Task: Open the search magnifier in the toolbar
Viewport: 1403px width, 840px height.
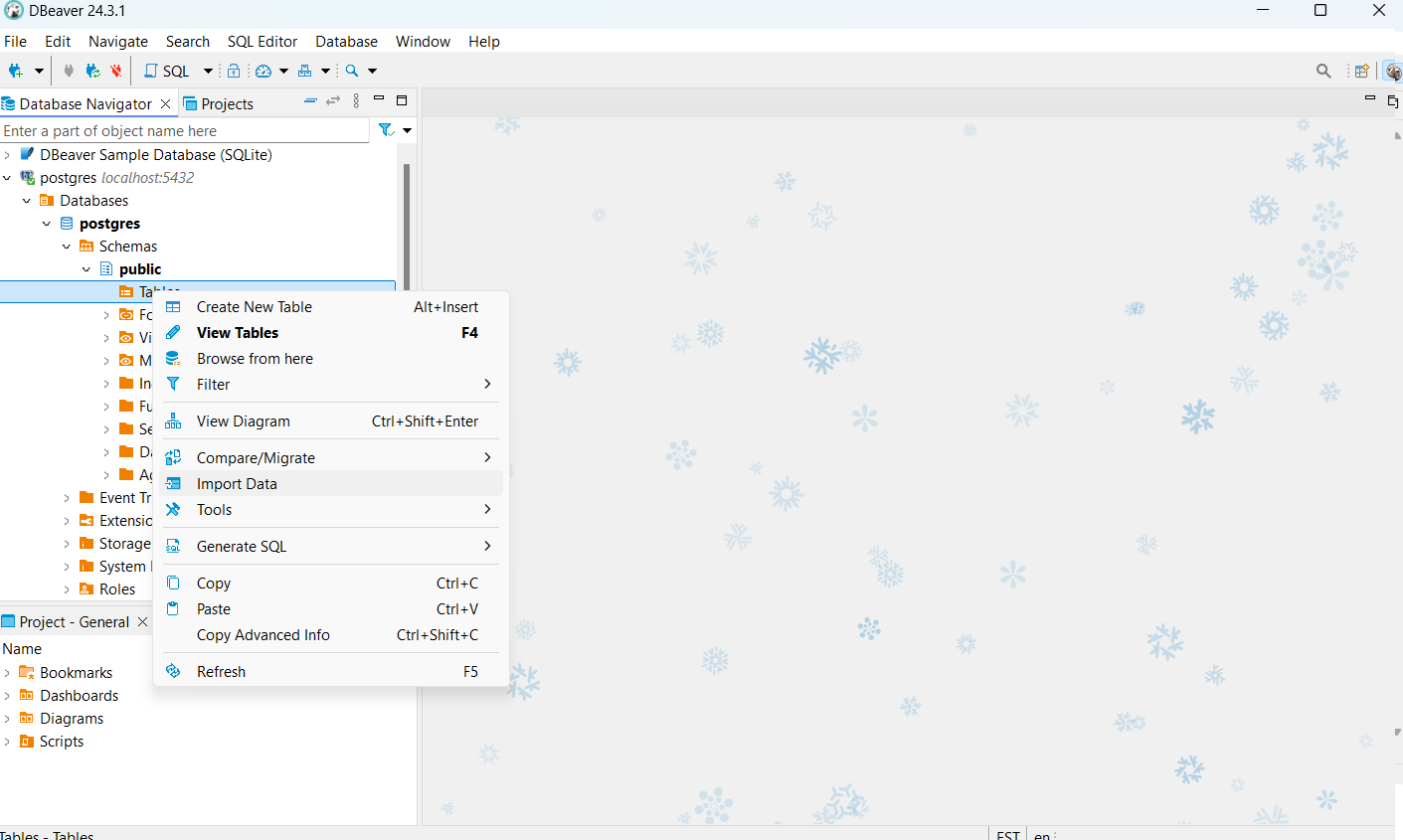Action: point(351,71)
